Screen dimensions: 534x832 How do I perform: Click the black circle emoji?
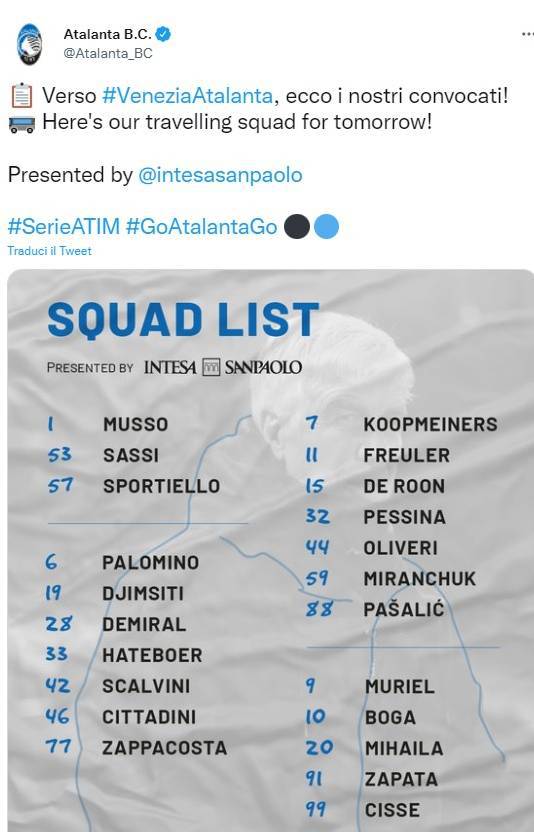297,227
